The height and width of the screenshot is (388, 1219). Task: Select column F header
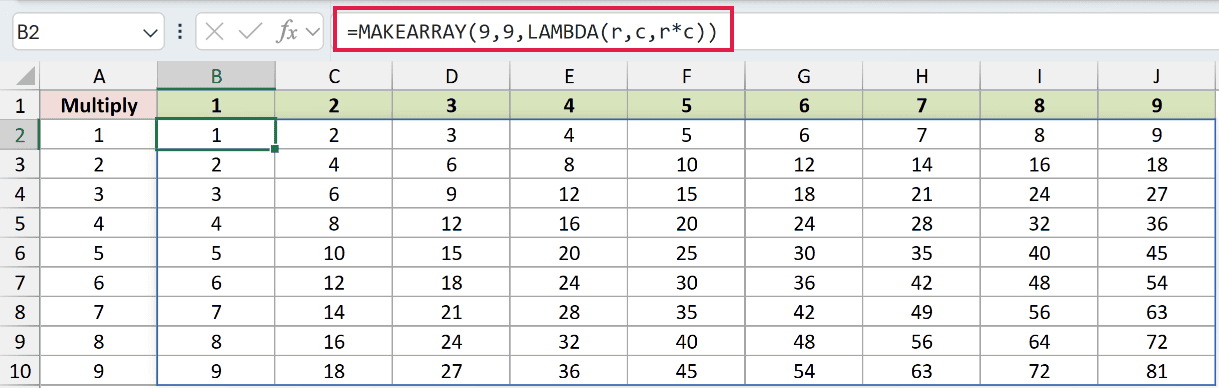(x=686, y=76)
